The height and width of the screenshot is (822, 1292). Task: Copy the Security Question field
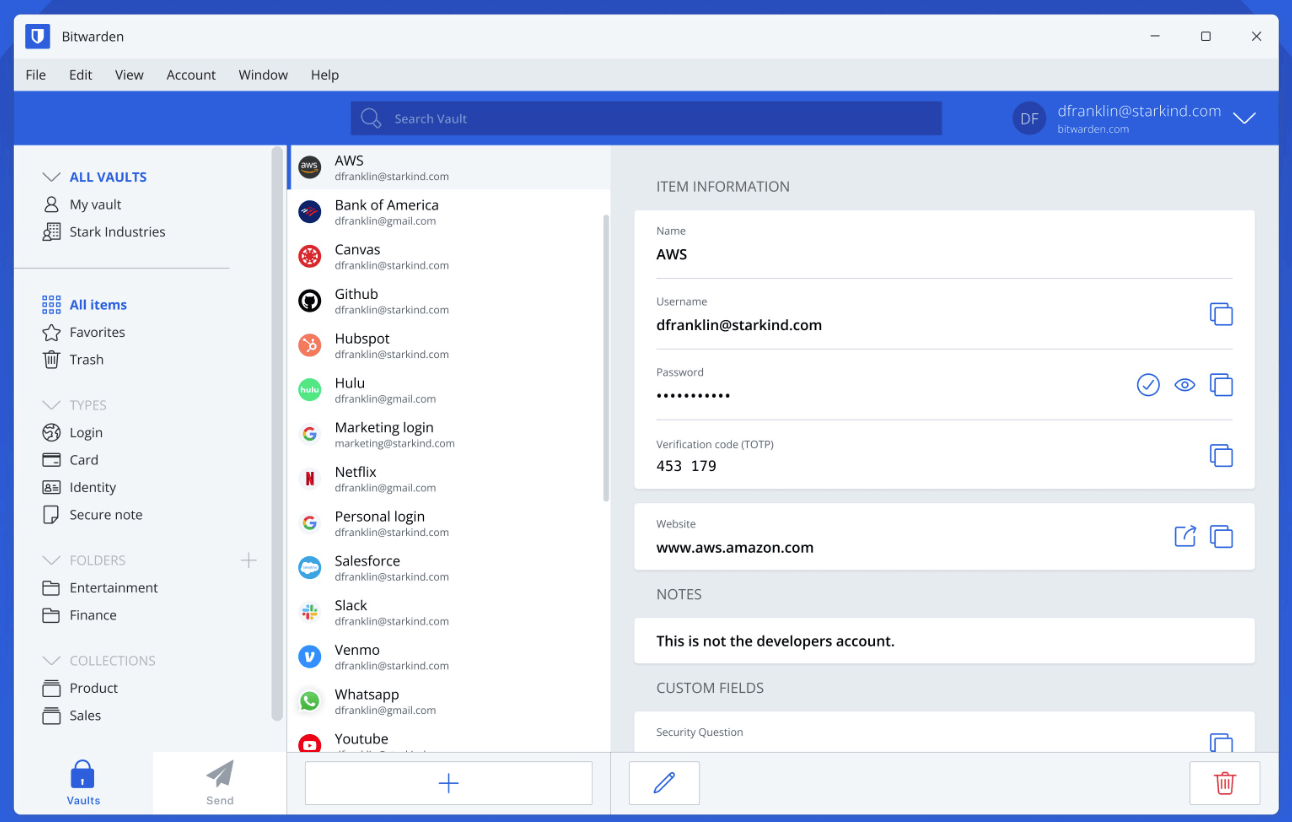tap(1221, 742)
